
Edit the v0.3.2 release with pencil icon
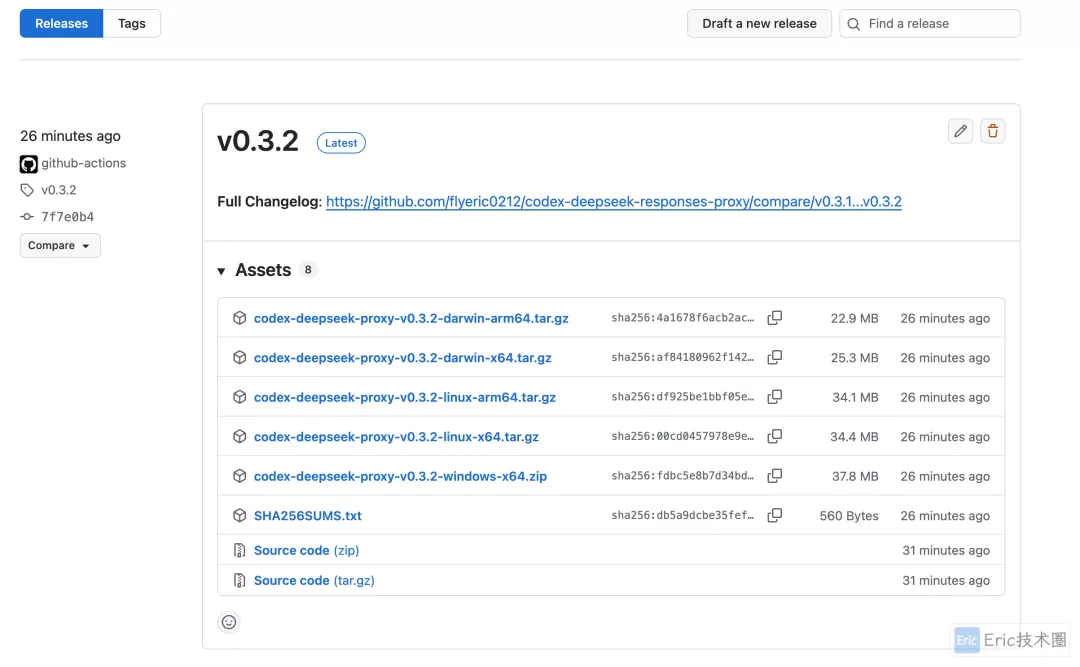tap(960, 131)
